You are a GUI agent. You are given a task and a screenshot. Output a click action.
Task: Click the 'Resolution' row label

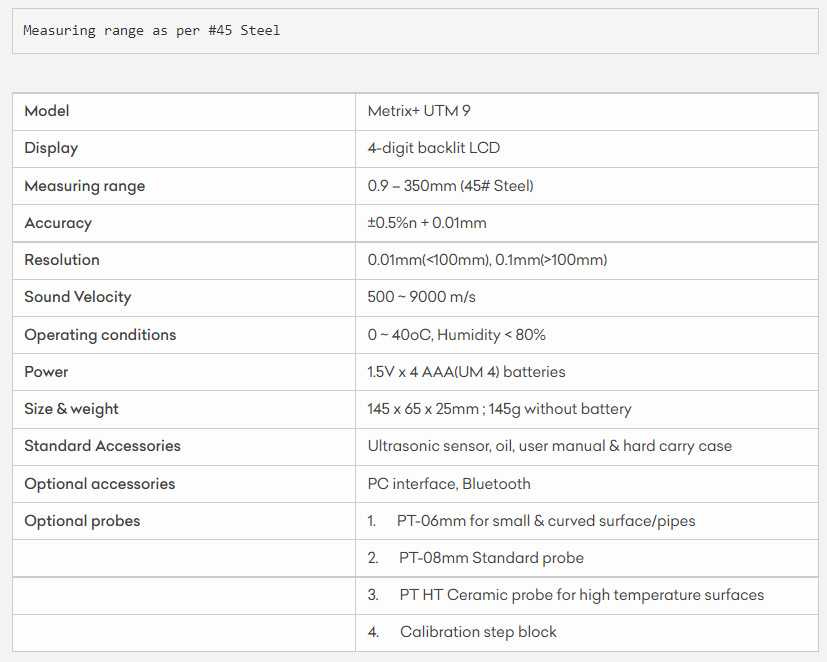[62, 260]
